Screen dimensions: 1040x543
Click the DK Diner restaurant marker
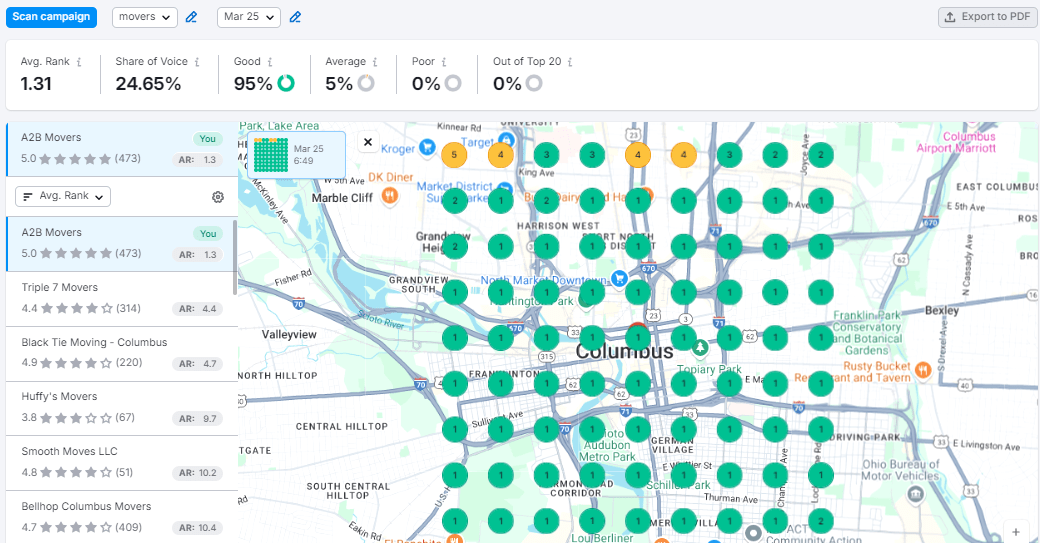(x=390, y=195)
